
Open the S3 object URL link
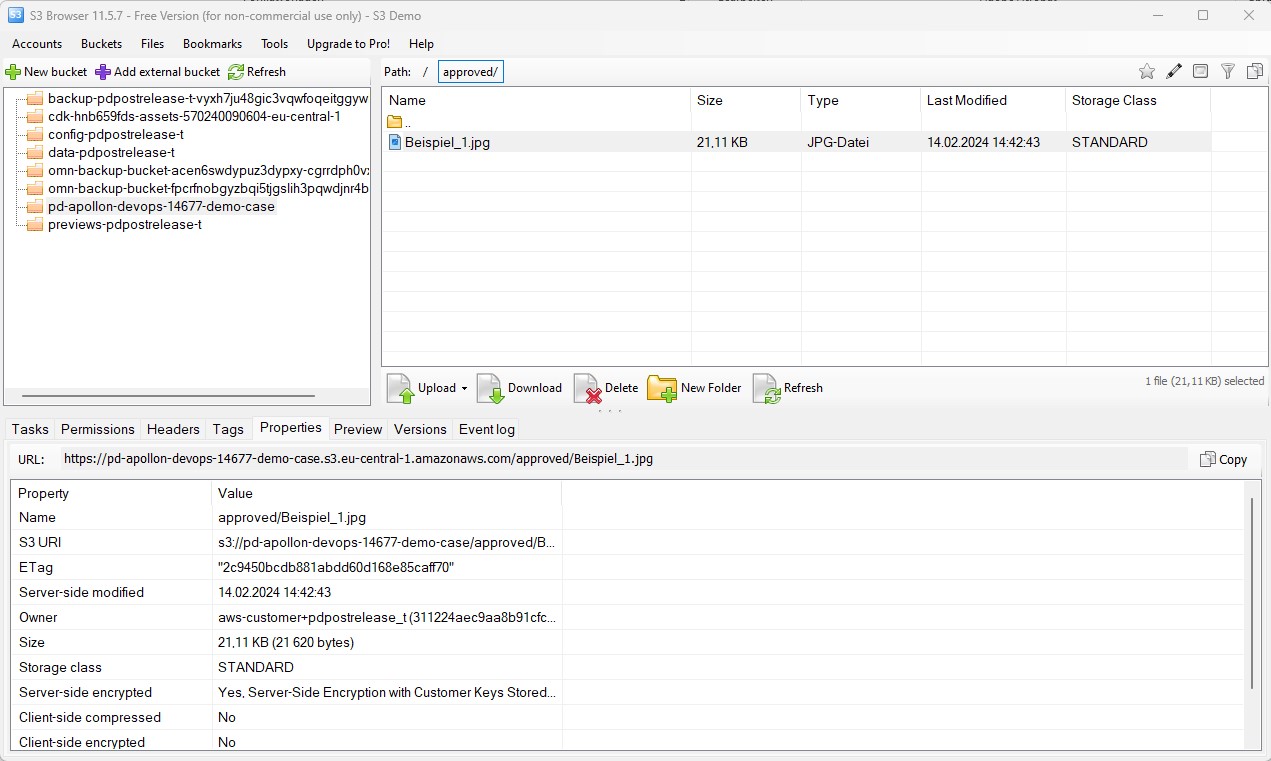(x=358, y=458)
